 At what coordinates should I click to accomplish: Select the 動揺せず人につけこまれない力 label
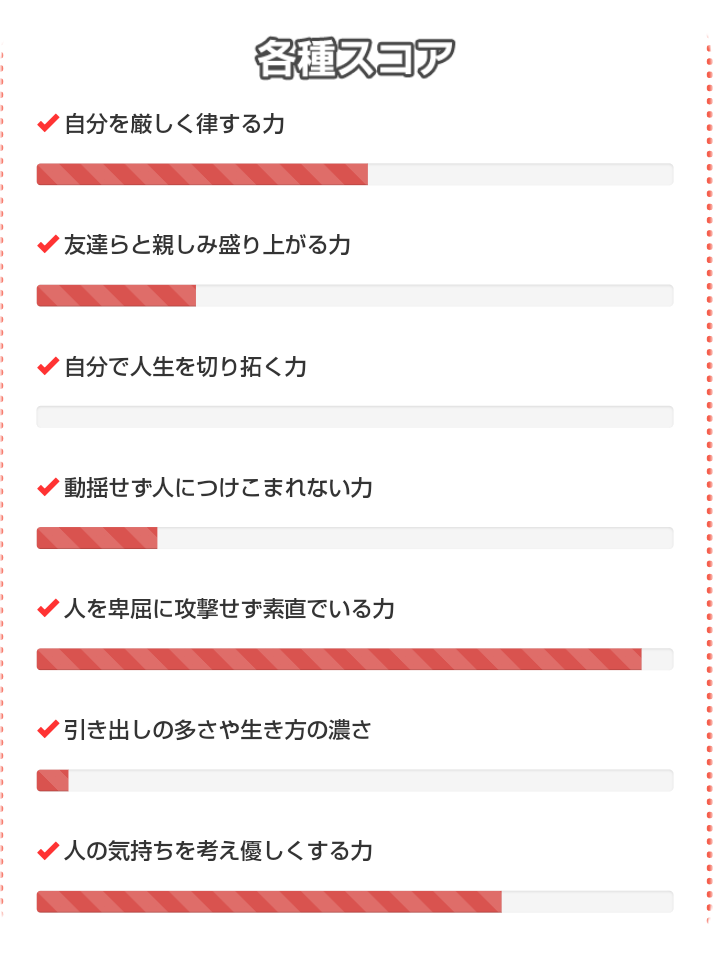218,488
